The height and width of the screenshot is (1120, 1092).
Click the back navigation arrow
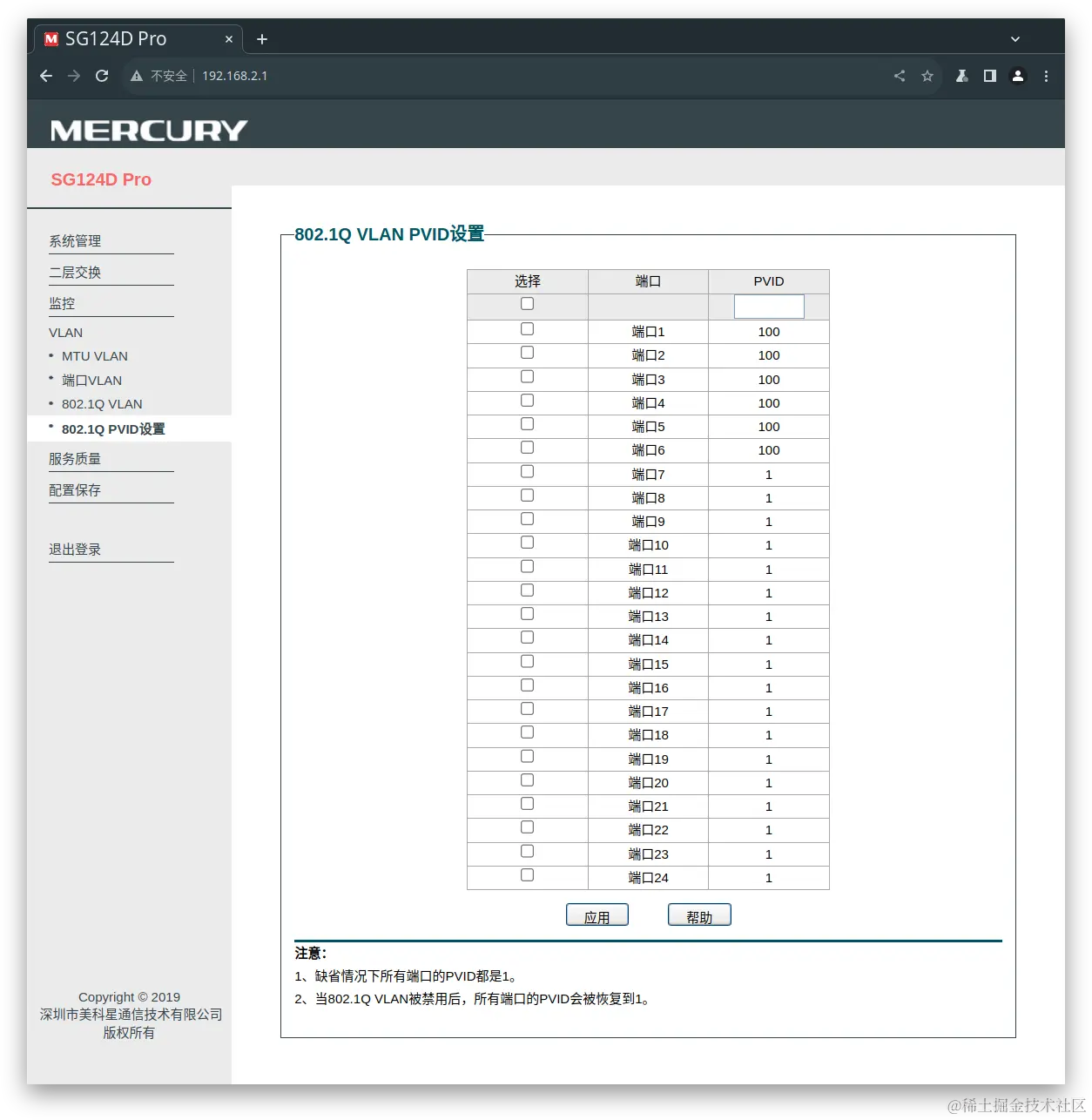tap(45, 76)
